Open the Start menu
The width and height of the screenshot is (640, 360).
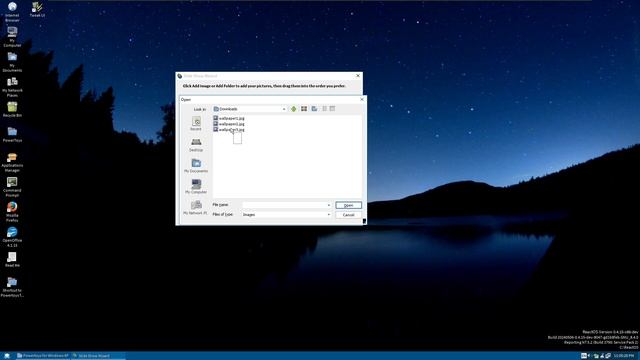coord(7,356)
